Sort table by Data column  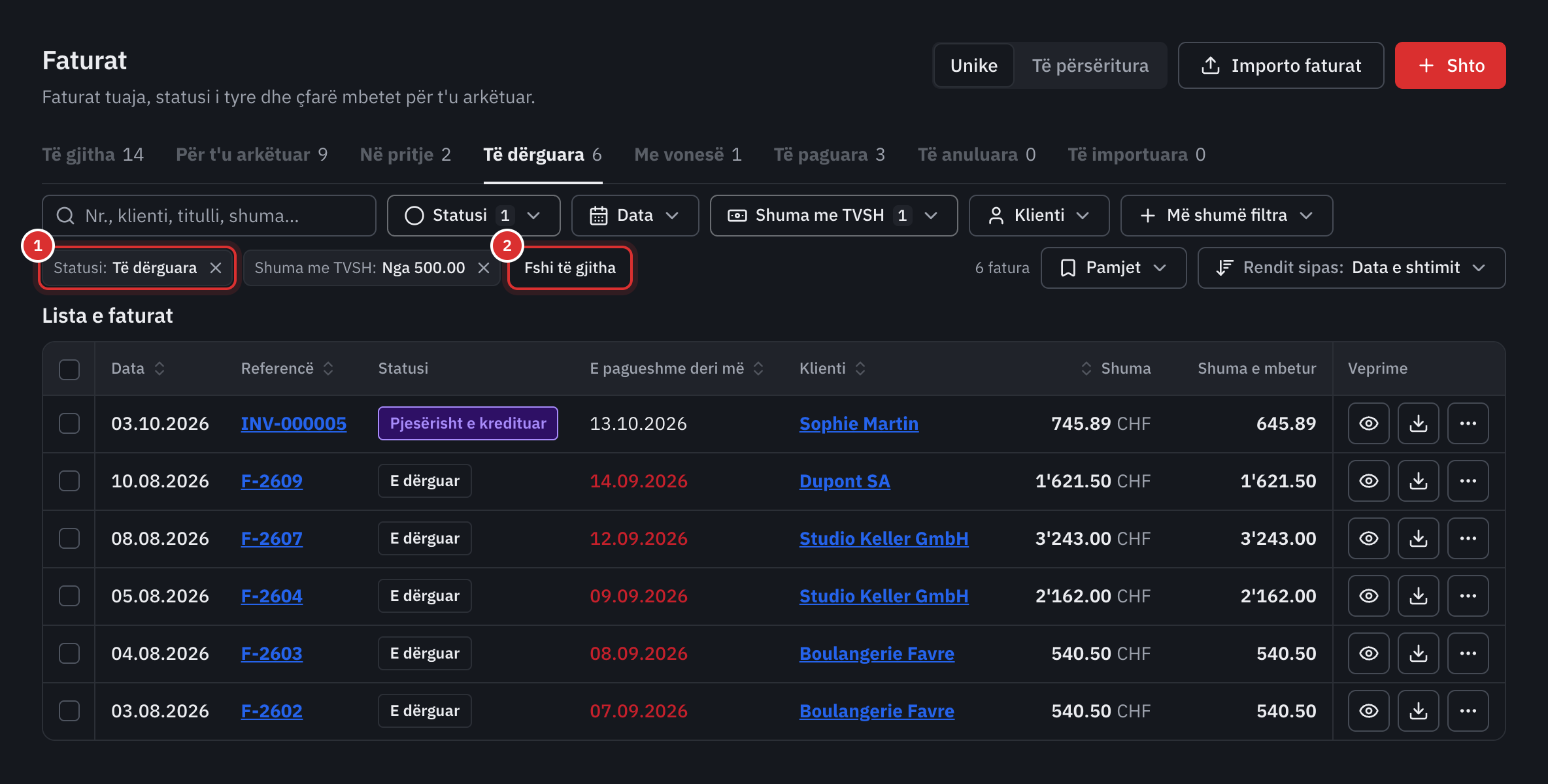pos(138,368)
